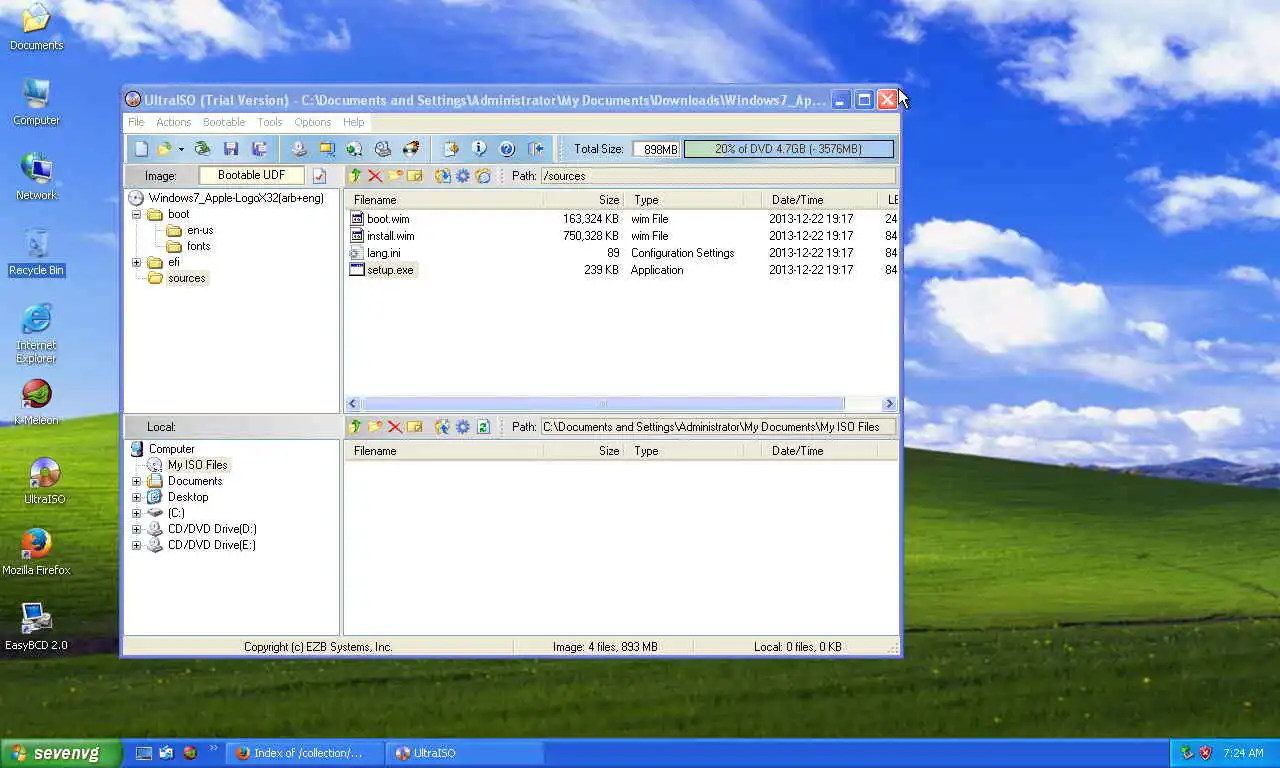Screen dimensions: 1280x768
Task: Select boot.wim in the file list
Action: (x=388, y=219)
